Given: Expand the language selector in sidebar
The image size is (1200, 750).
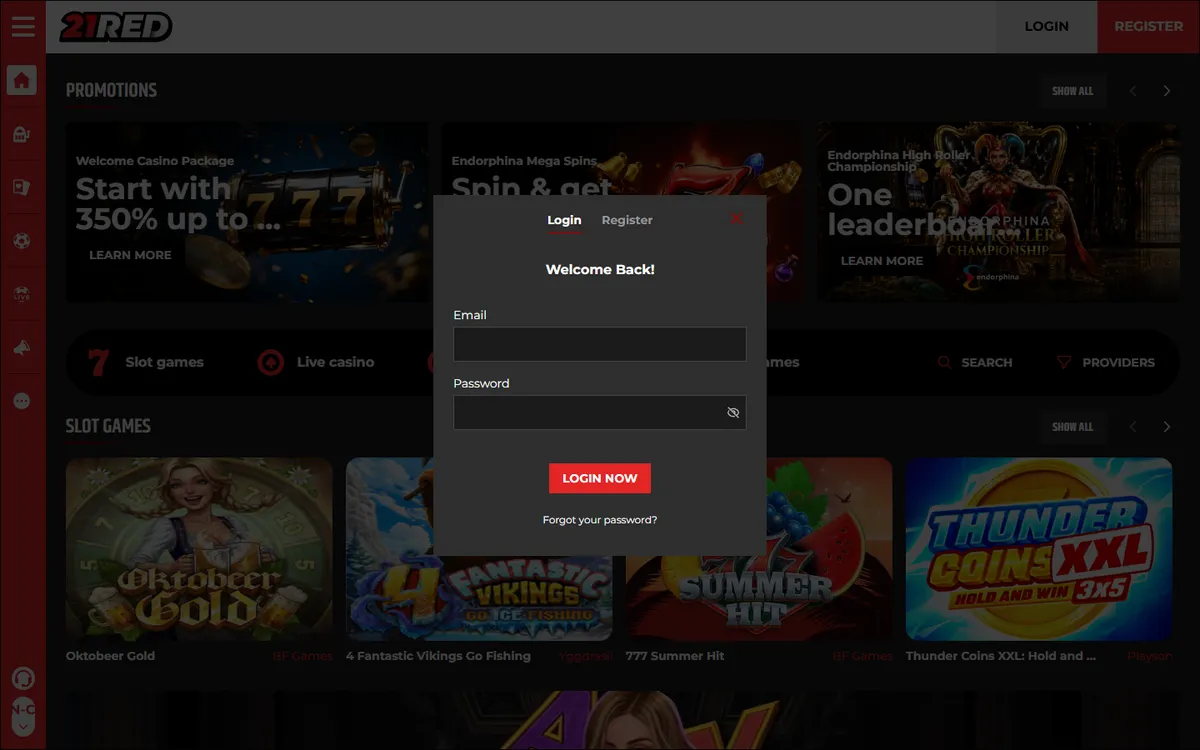Looking at the screenshot, I should point(22,717).
